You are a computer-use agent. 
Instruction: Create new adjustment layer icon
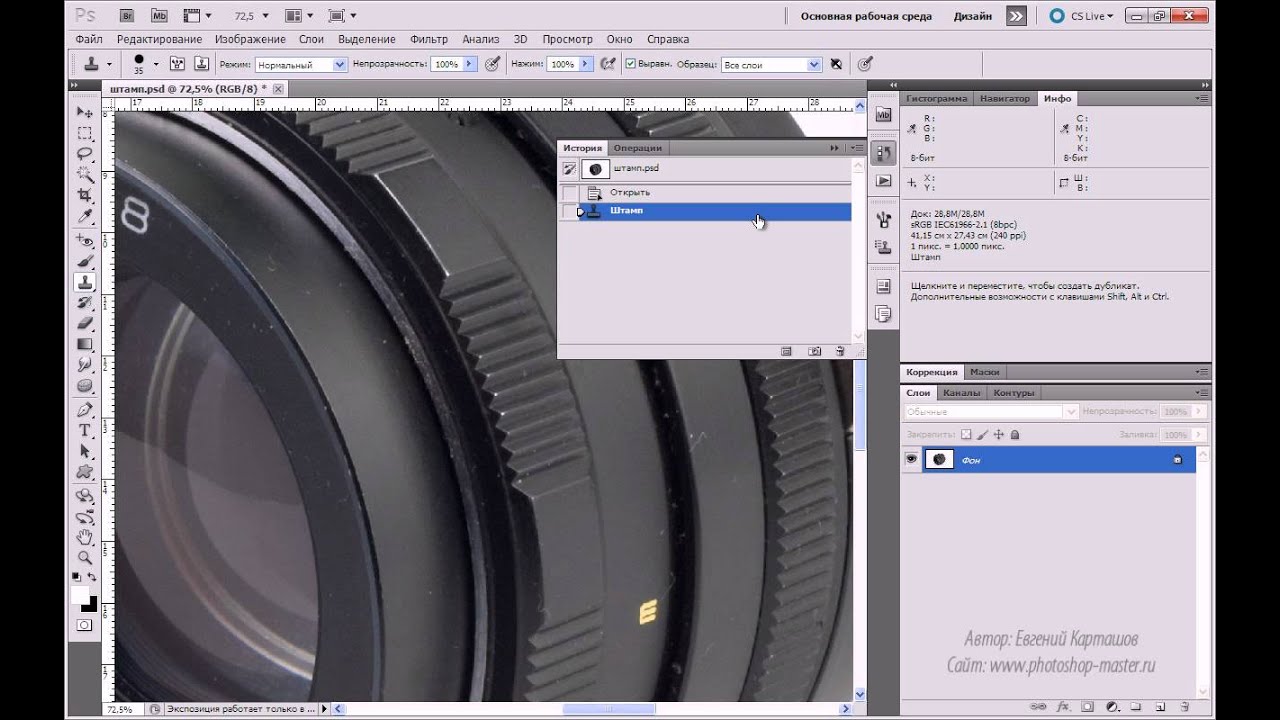[1112, 707]
